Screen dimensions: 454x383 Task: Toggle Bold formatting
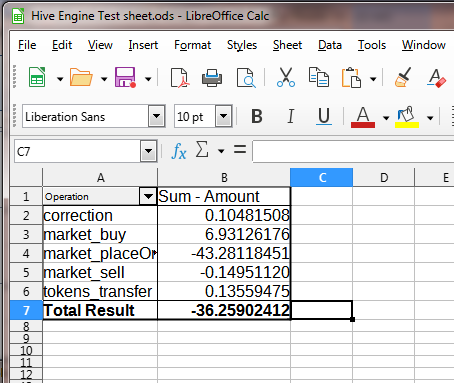tap(257, 117)
